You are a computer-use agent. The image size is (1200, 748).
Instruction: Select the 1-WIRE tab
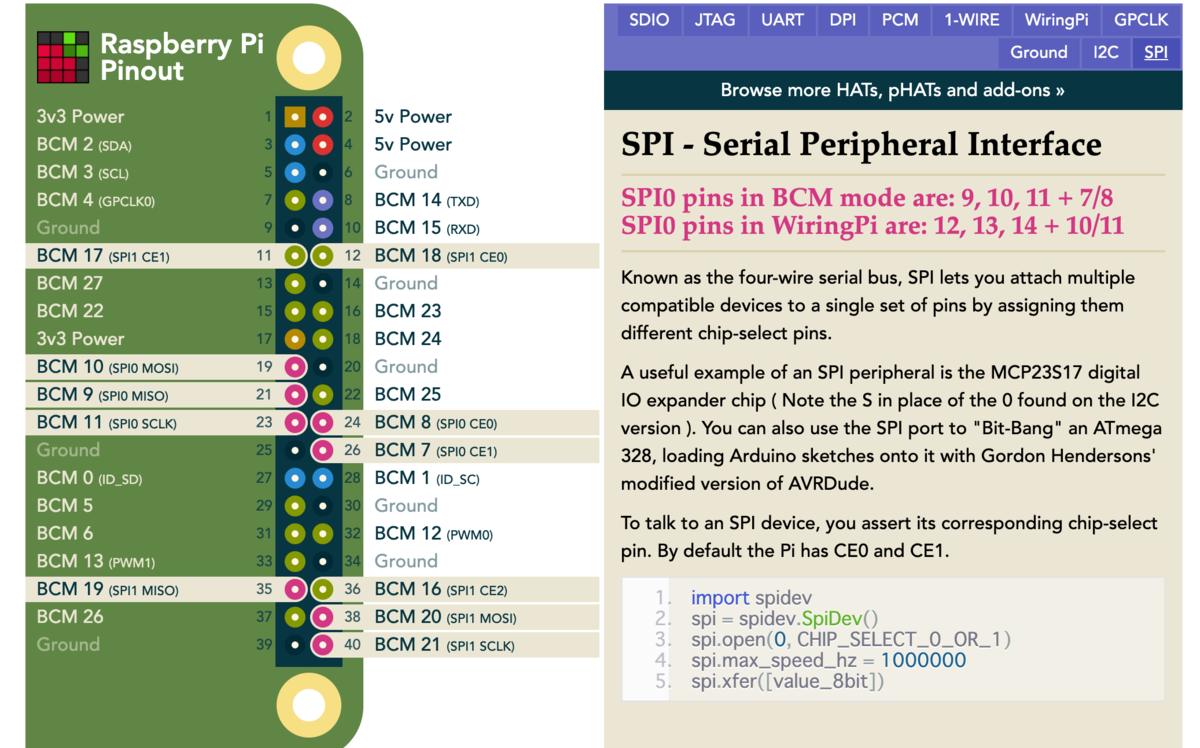[972, 20]
